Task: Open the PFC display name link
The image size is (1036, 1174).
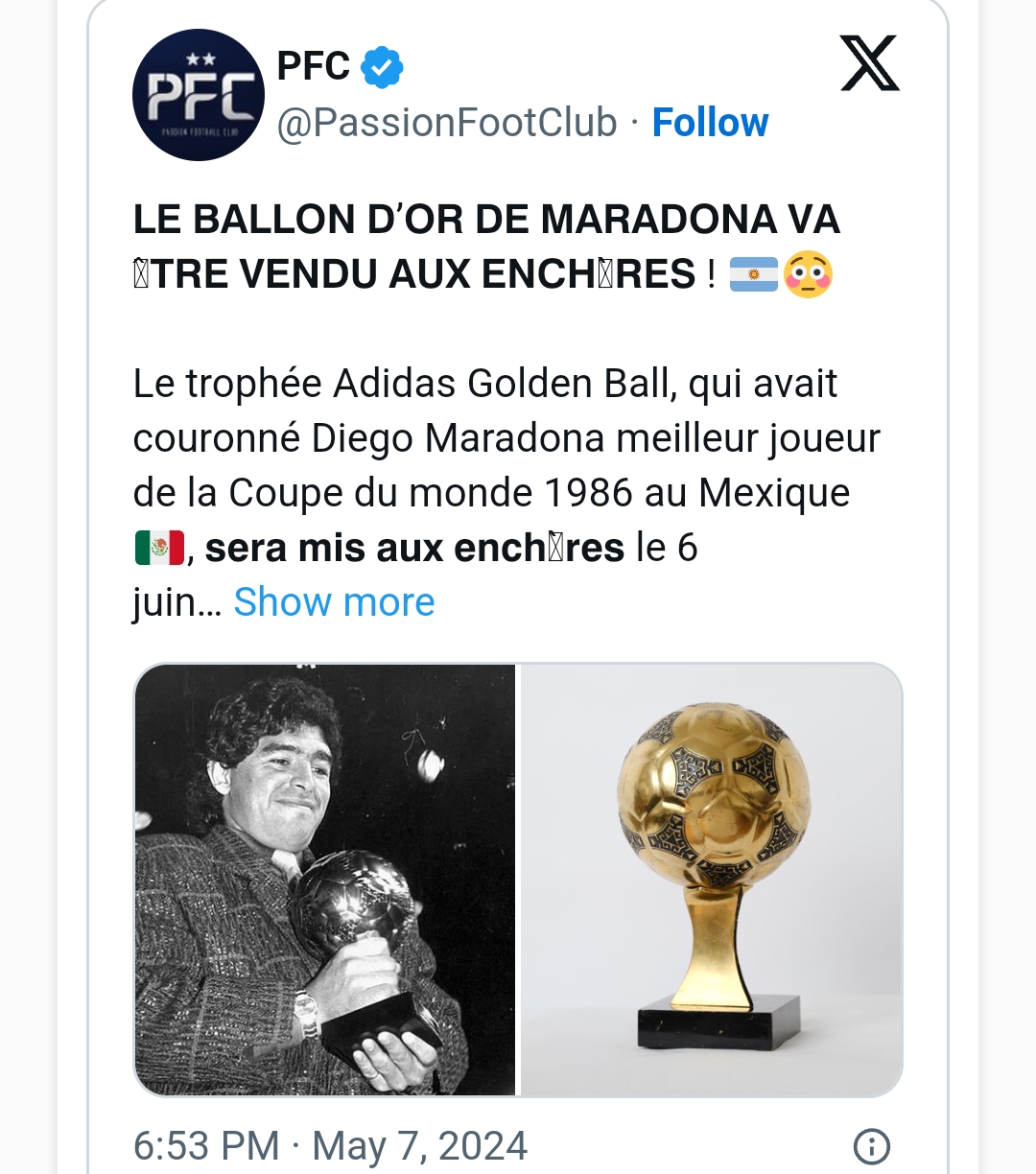Action: pyautogui.click(x=313, y=67)
